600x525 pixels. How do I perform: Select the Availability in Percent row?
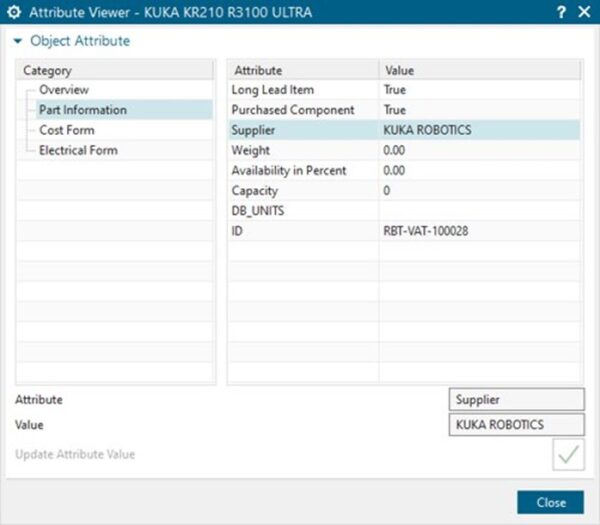coord(289,170)
